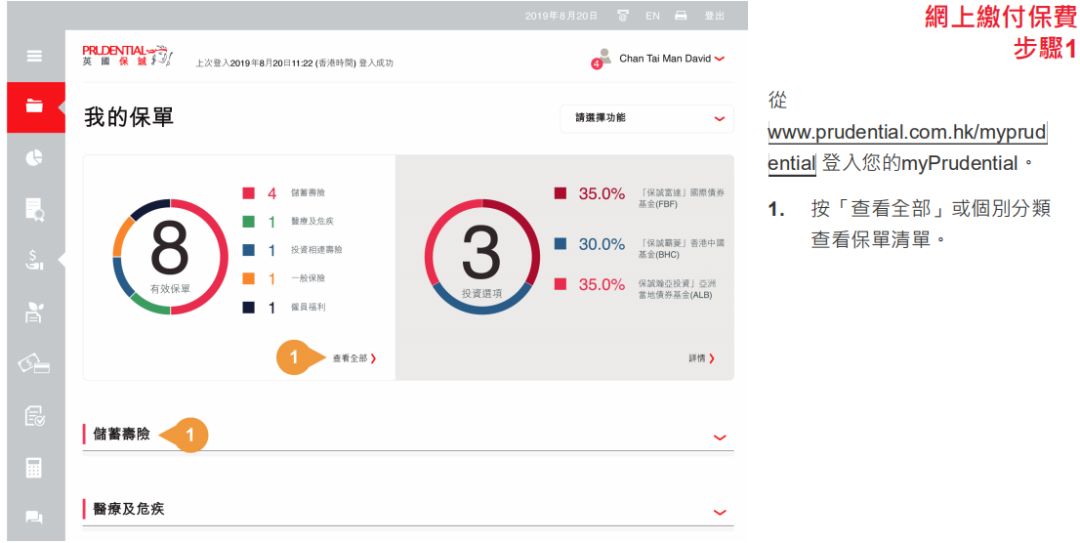The width and height of the screenshot is (1080, 543).
Task: Open the chat bubbles sidebar icon
Action: pyautogui.click(x=34, y=517)
